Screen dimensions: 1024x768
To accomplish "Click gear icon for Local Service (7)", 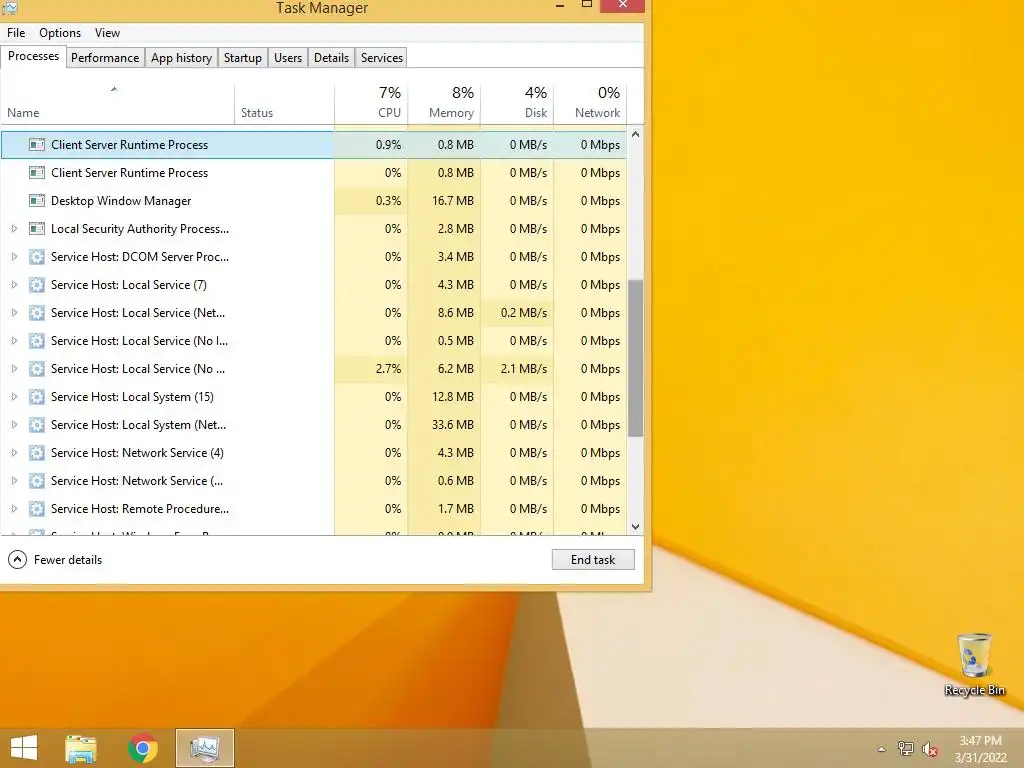I will [37, 285].
